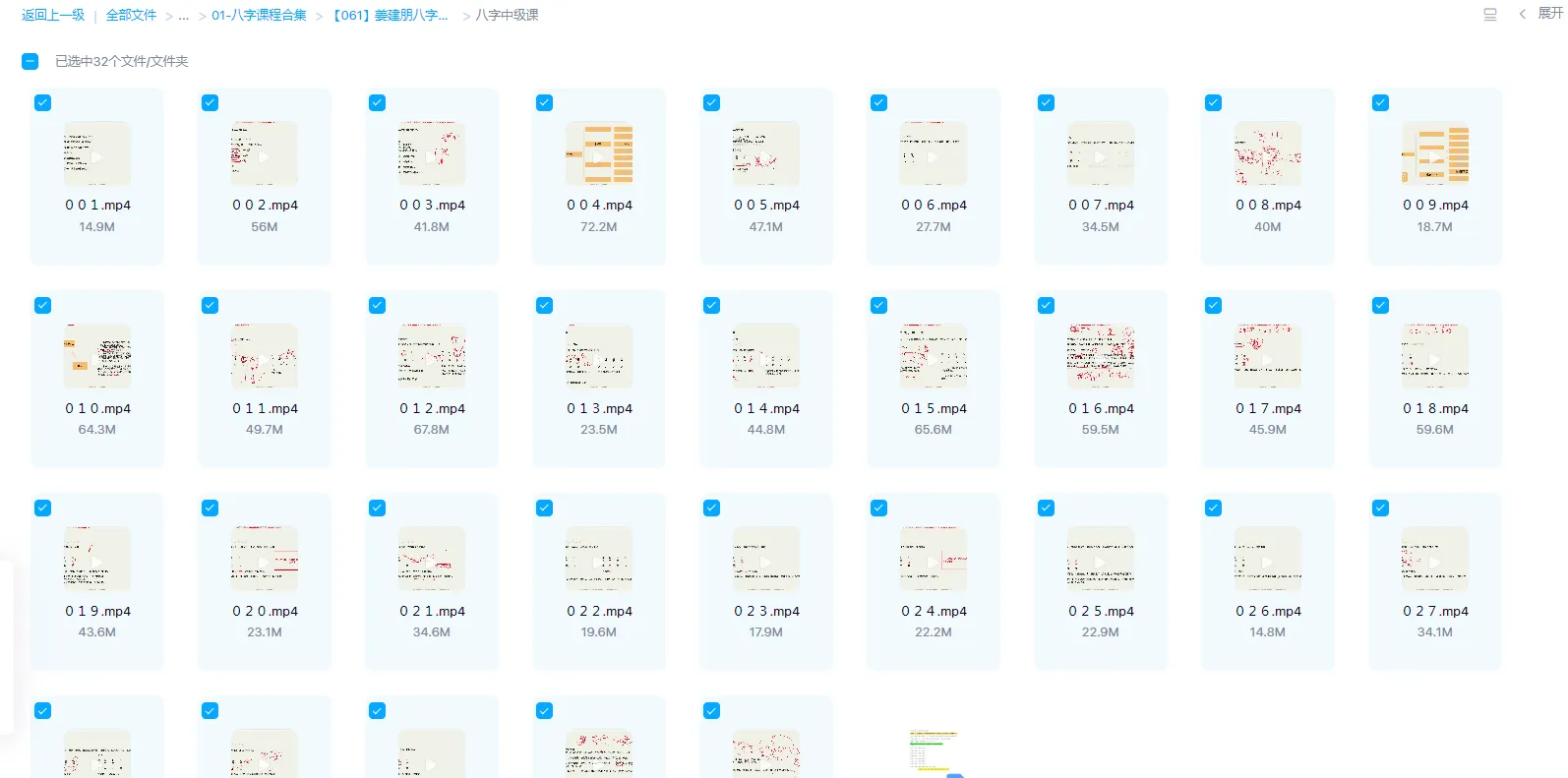
Task: Open the 027.mp4 video thumbnail
Action: tap(1435, 560)
